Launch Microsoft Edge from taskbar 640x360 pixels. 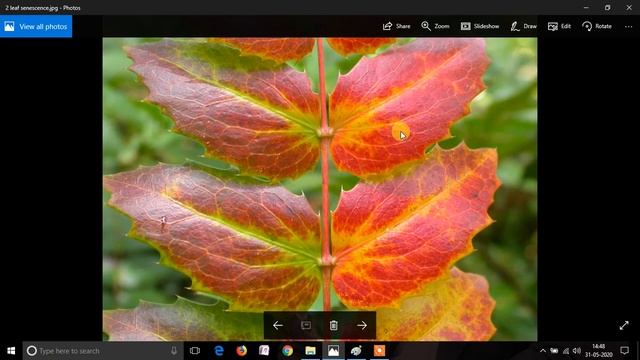pyautogui.click(x=219, y=351)
